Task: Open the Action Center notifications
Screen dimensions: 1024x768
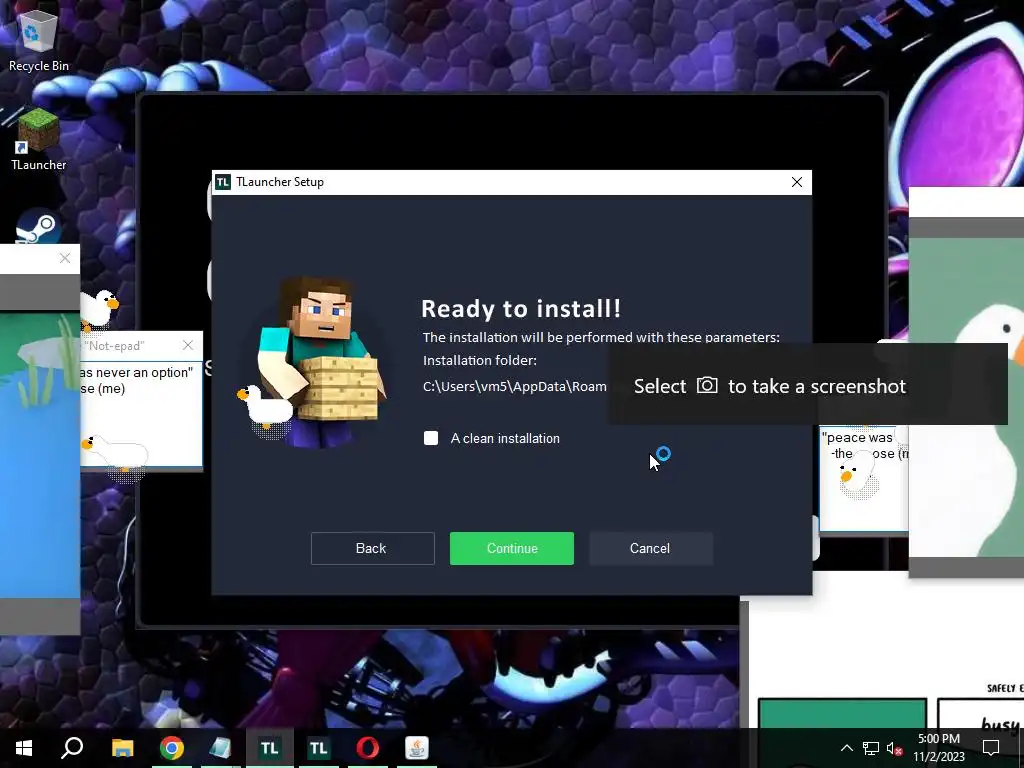Action: (x=991, y=748)
